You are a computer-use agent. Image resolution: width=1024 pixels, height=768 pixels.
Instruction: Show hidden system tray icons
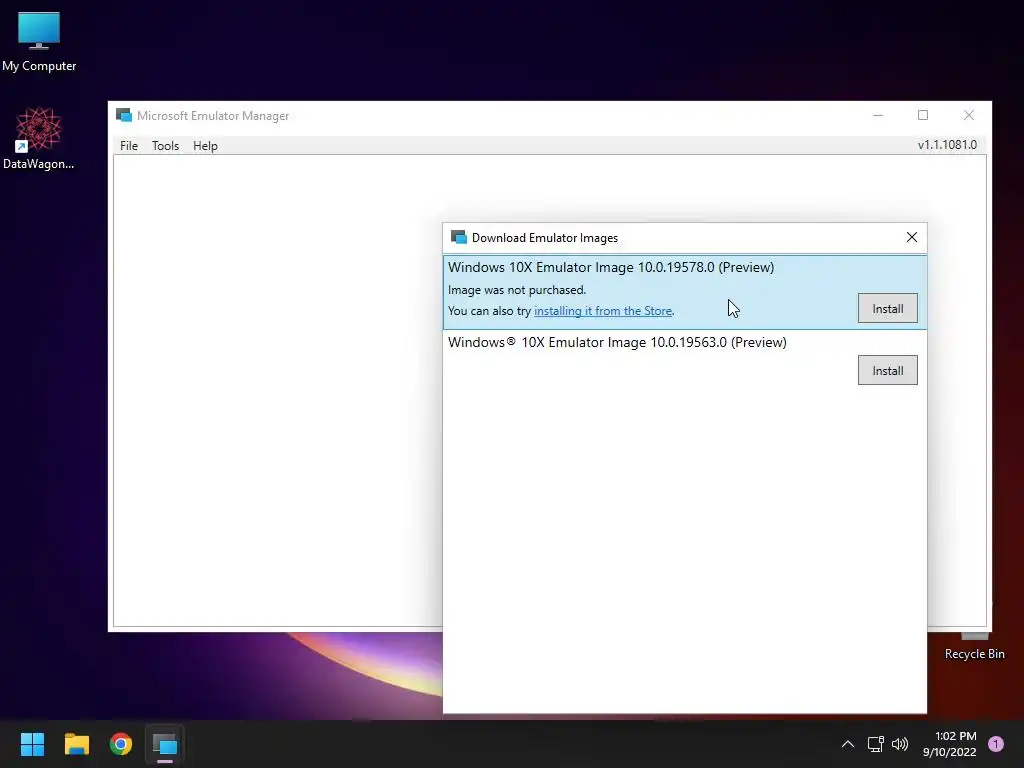(848, 744)
